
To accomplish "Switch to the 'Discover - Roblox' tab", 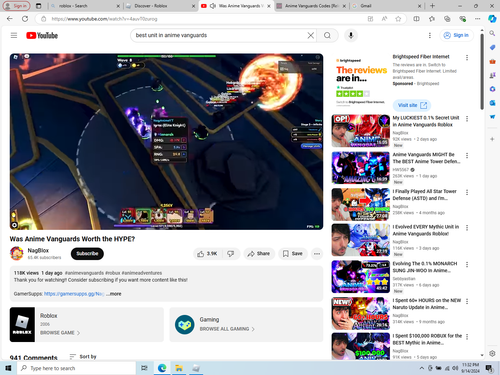I will tap(159, 6).
